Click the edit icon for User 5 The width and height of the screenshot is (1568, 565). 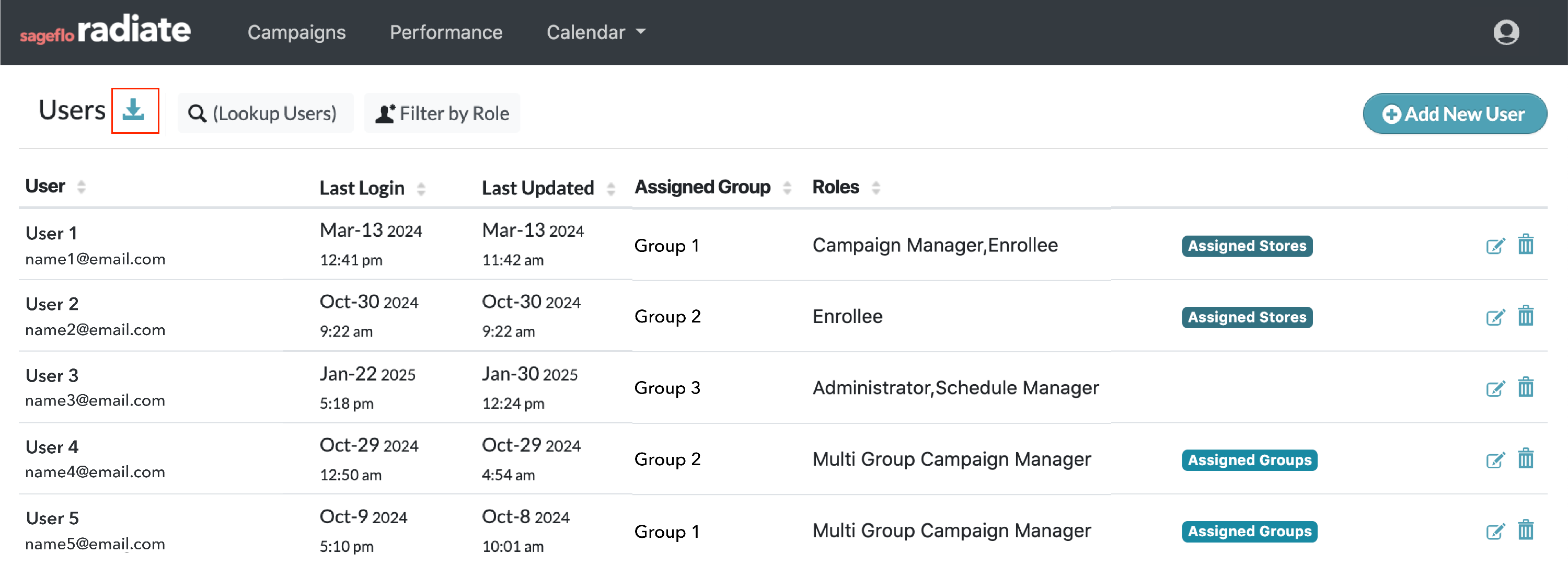pyautogui.click(x=1495, y=531)
